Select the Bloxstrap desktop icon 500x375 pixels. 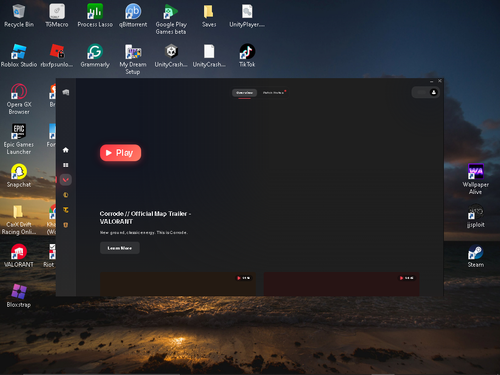pos(19,296)
